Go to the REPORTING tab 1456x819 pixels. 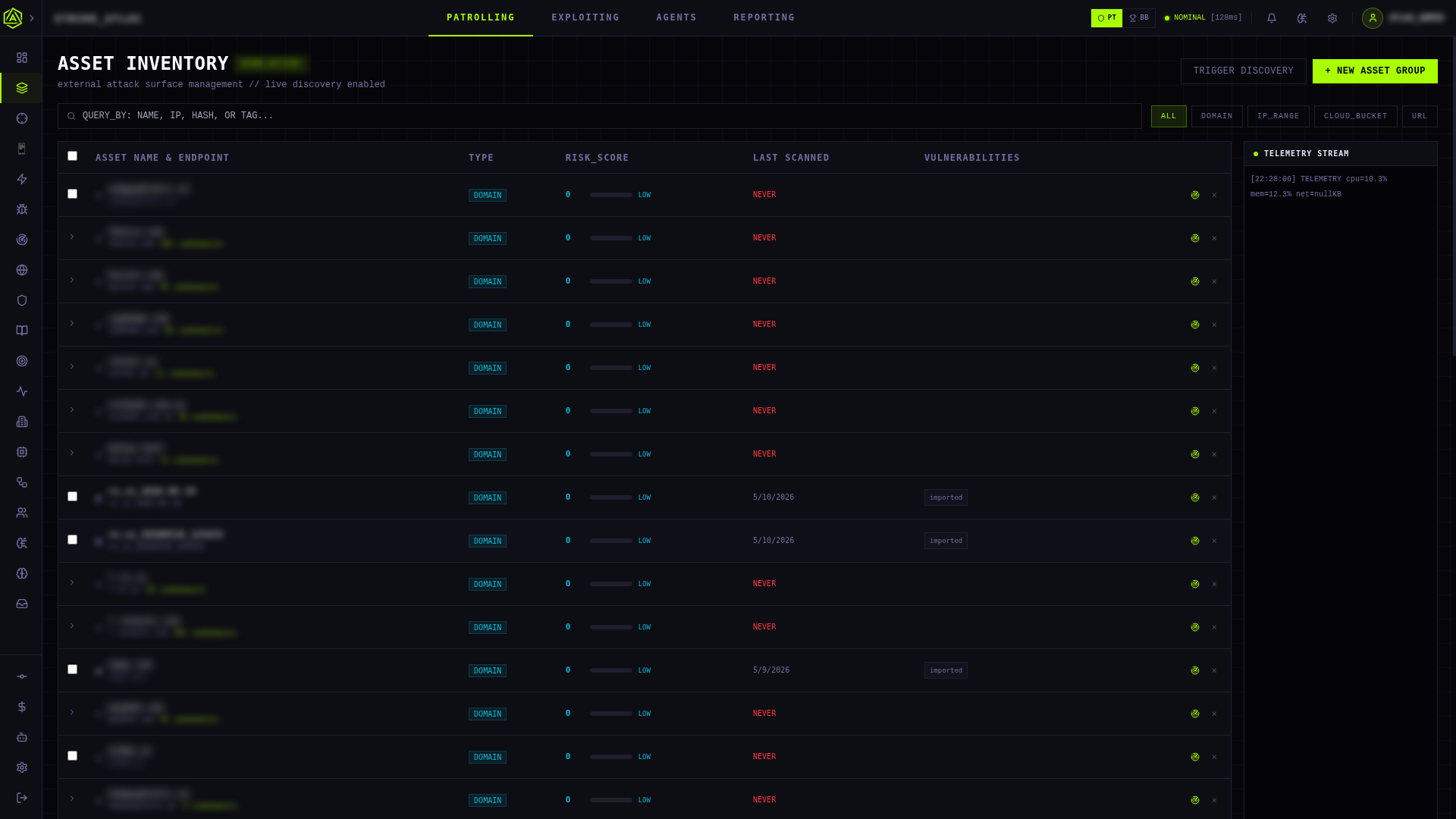[764, 17]
